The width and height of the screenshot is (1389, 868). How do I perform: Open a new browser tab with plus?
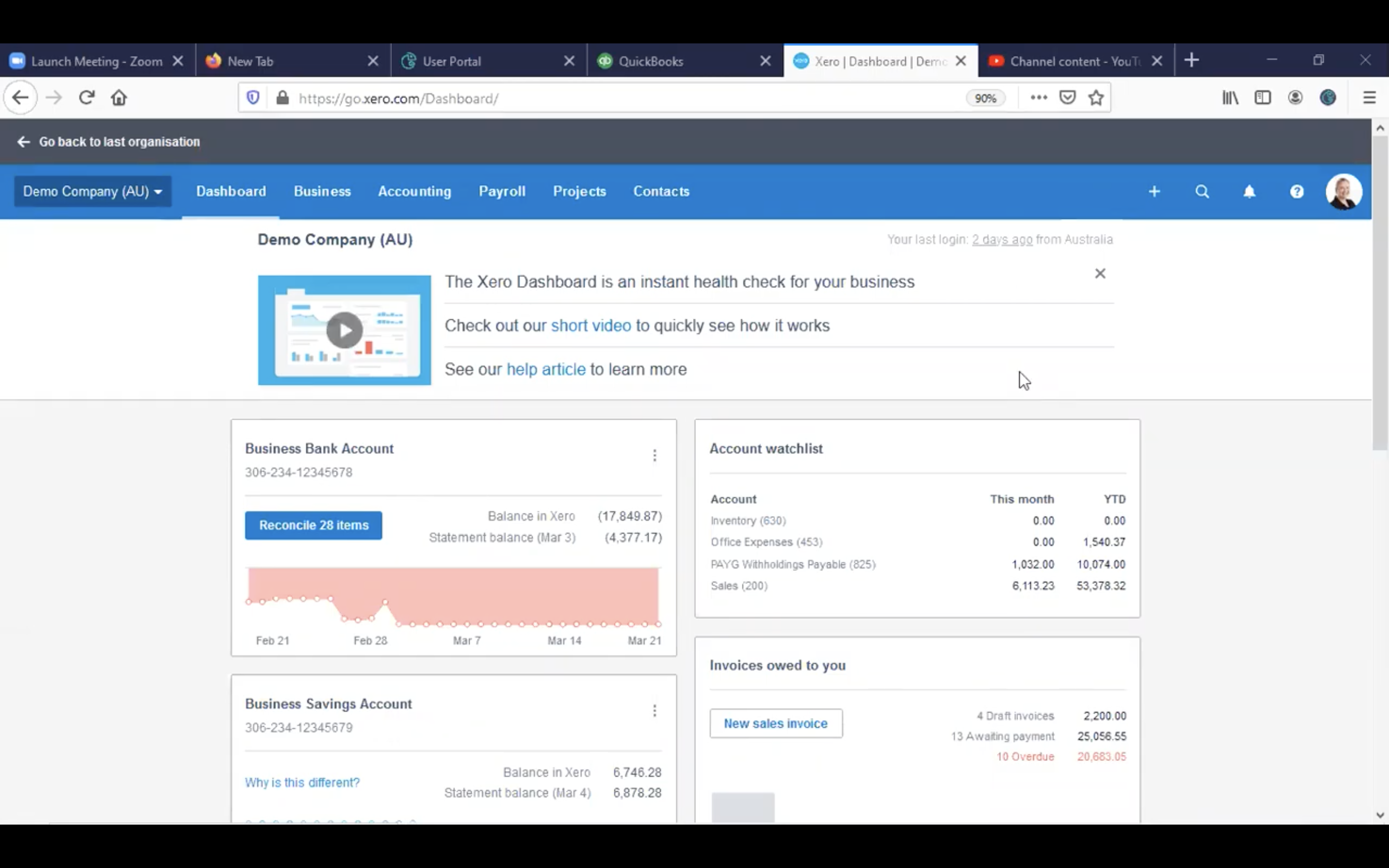(1192, 60)
